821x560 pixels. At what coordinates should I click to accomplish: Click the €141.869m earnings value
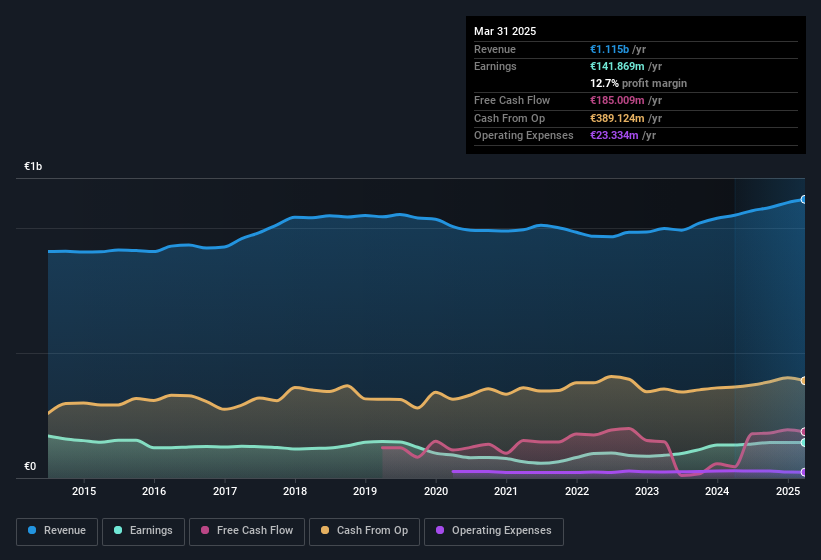tap(617, 66)
